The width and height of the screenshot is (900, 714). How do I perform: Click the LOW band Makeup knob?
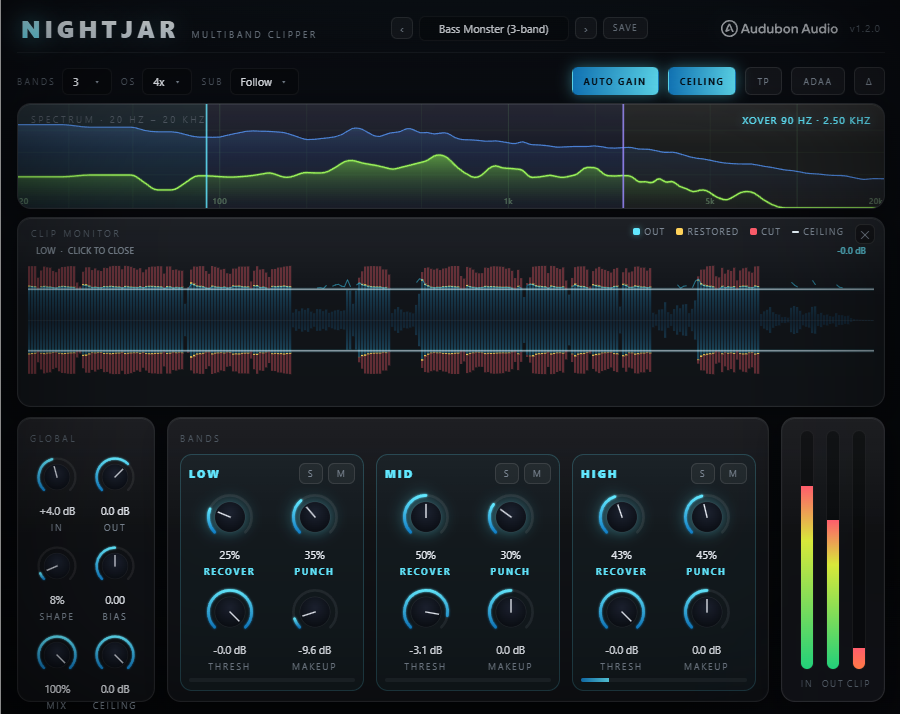coord(315,612)
